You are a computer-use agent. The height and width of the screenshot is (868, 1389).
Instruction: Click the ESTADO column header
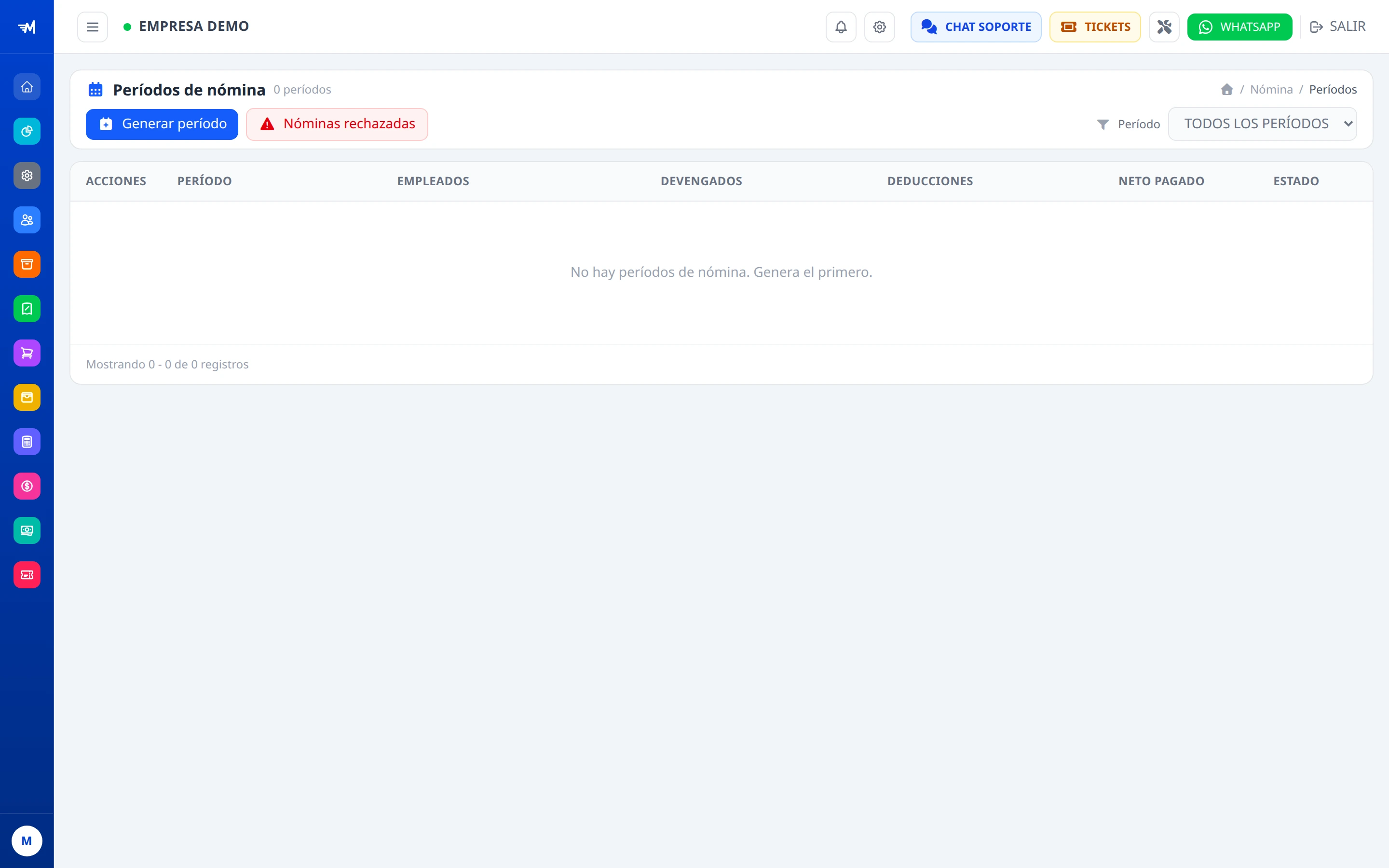pos(1296,181)
